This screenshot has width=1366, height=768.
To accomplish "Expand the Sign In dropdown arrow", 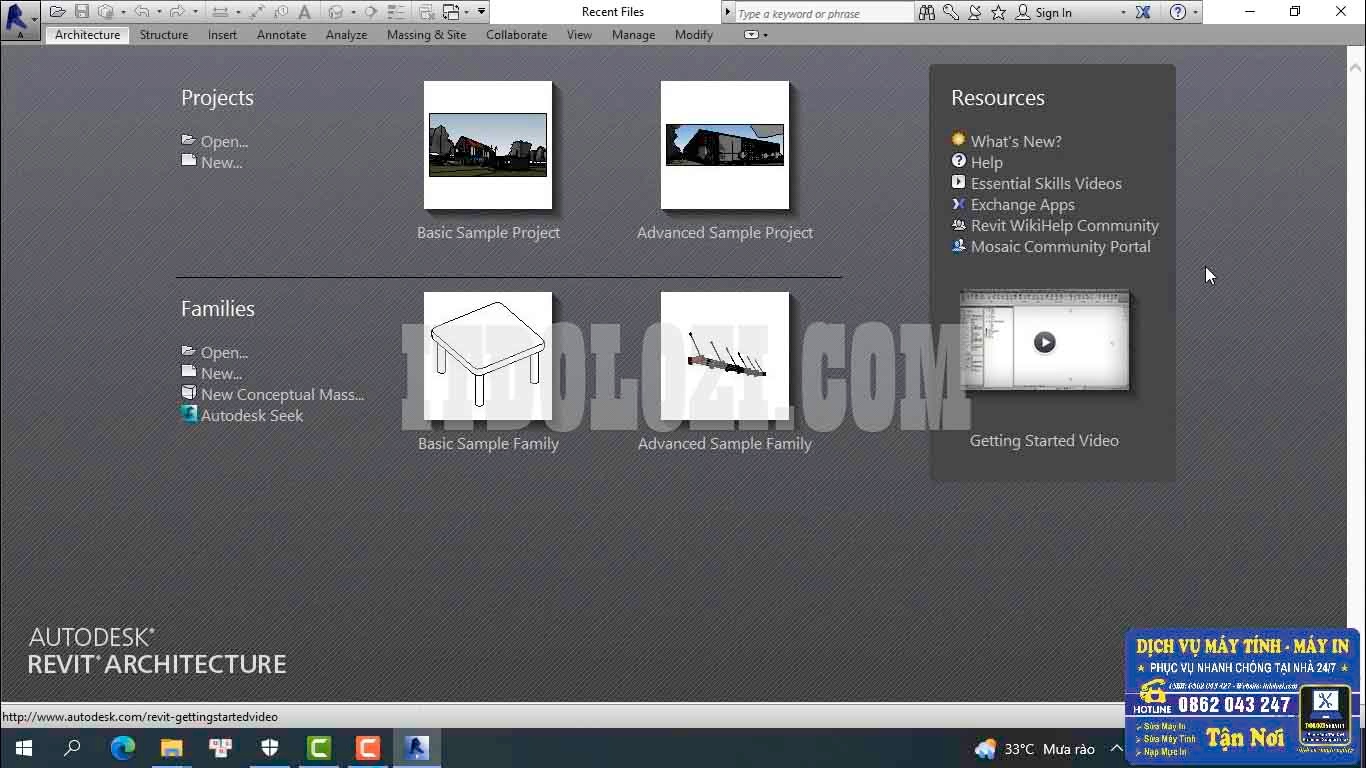I will 1123,13.
